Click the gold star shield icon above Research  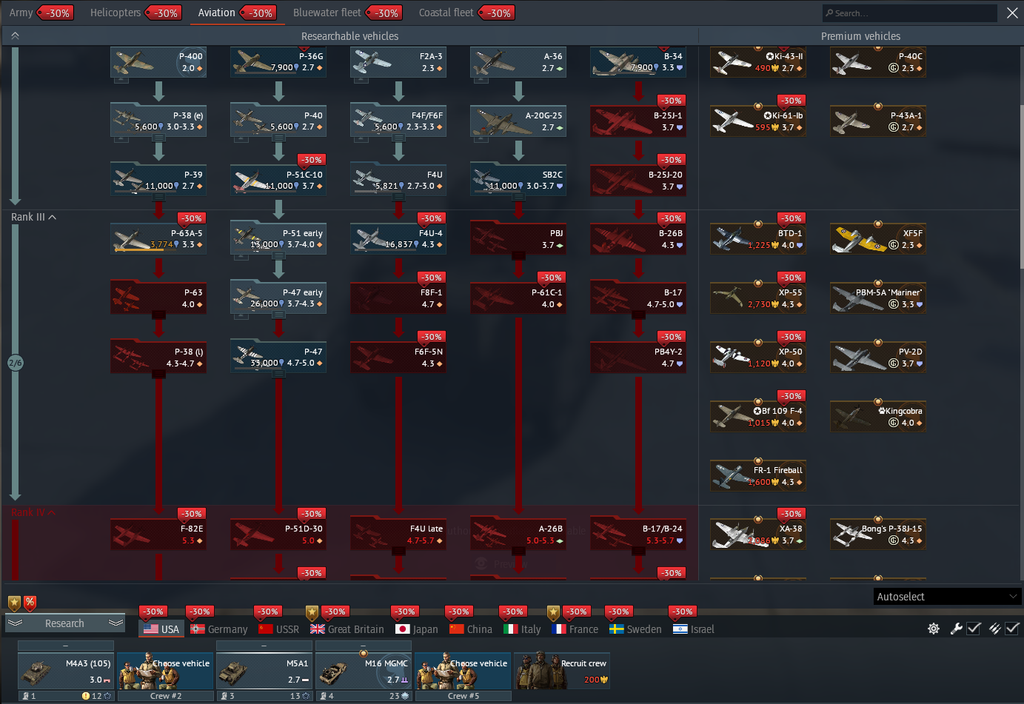tap(14, 603)
